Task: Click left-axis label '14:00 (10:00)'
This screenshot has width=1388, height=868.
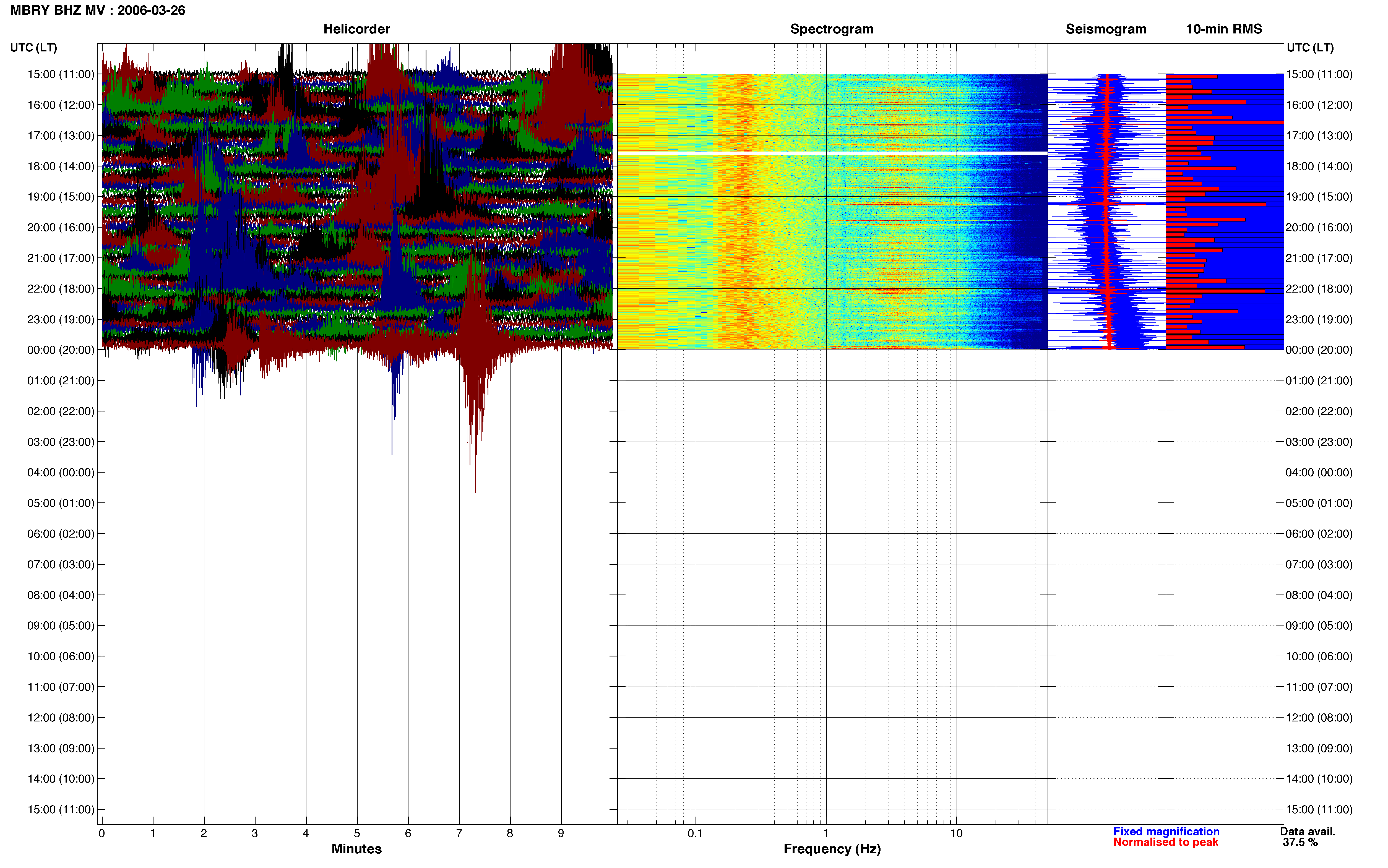Action: point(61,779)
